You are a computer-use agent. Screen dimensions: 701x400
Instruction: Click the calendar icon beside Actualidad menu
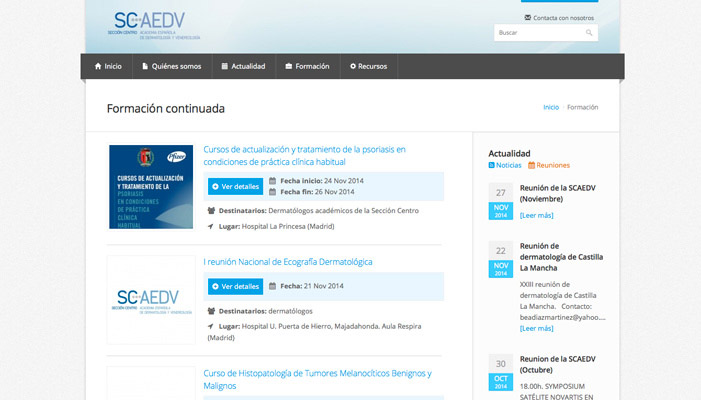point(224,66)
